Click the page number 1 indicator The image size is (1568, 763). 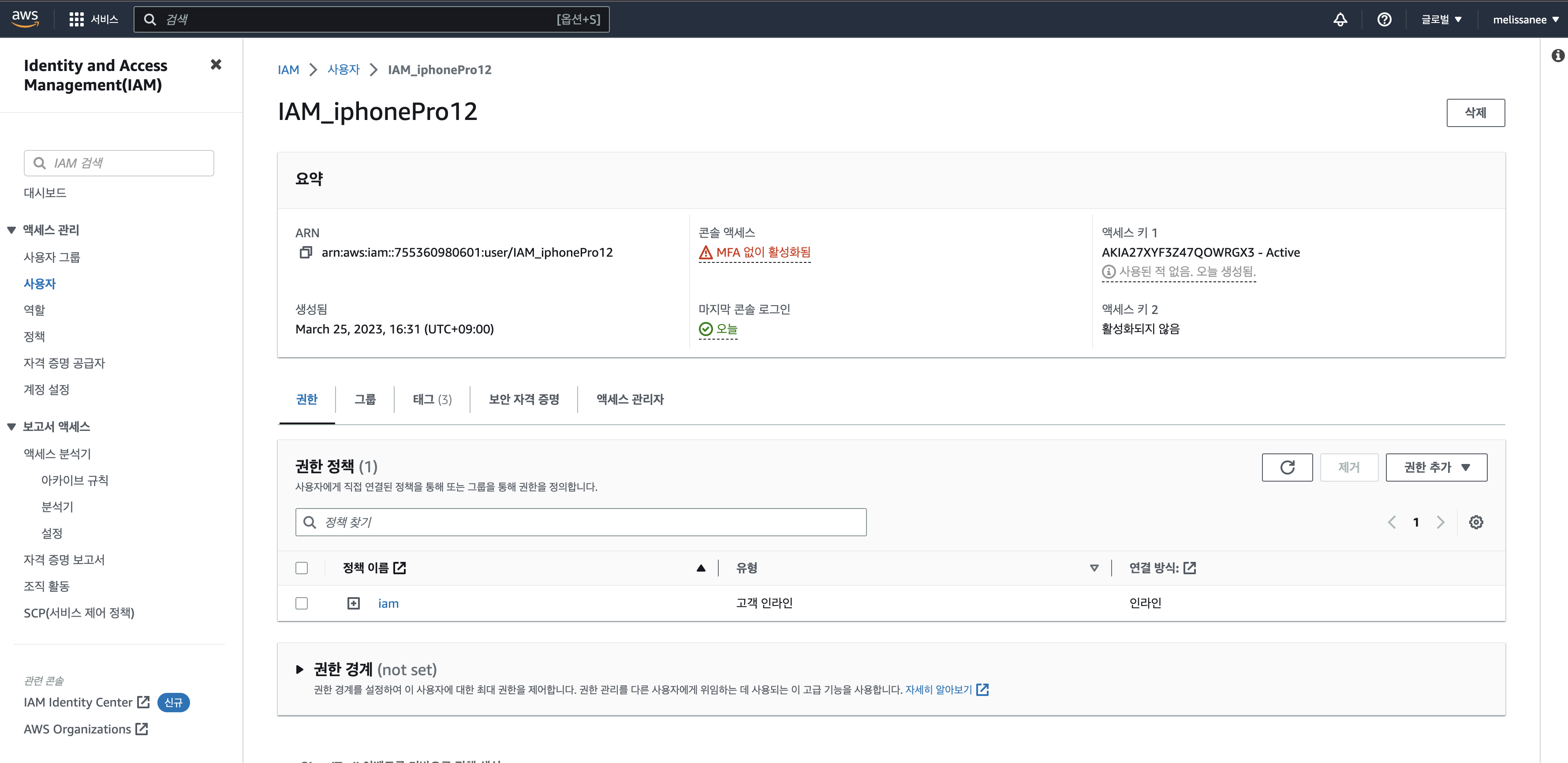pos(1416,522)
